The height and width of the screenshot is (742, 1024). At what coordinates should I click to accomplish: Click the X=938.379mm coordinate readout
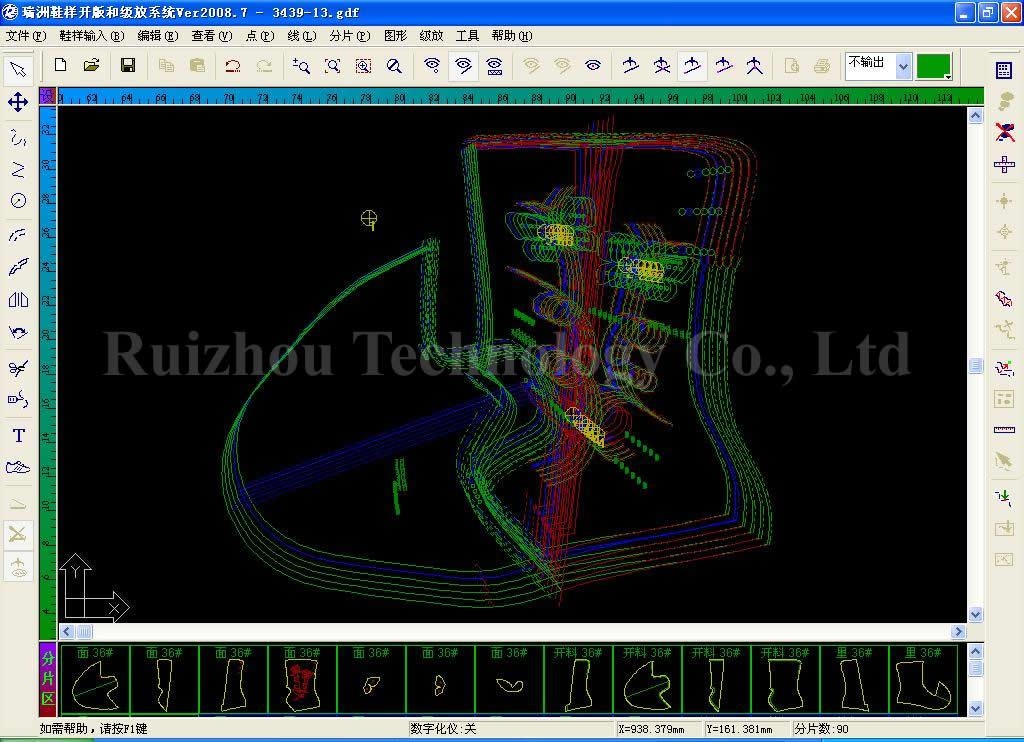click(x=651, y=728)
